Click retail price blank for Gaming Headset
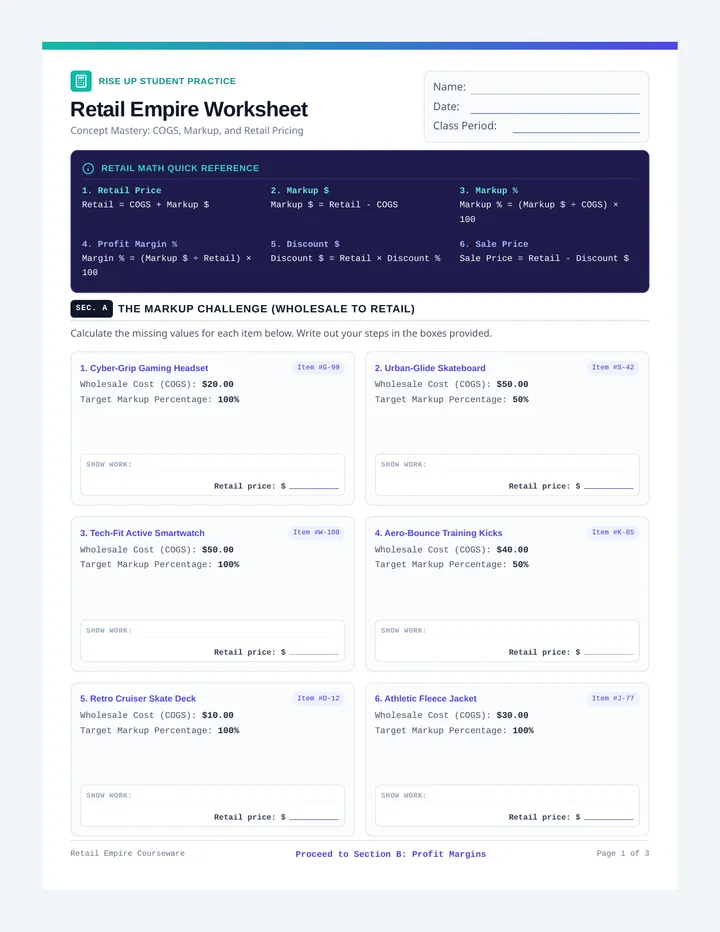Viewport: 720px width, 932px height. coord(314,485)
